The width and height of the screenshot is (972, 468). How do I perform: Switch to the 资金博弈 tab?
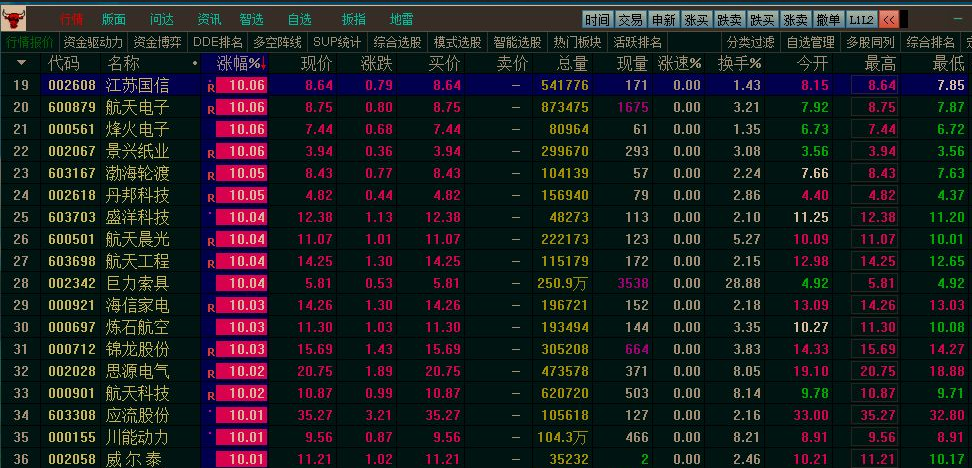point(157,42)
